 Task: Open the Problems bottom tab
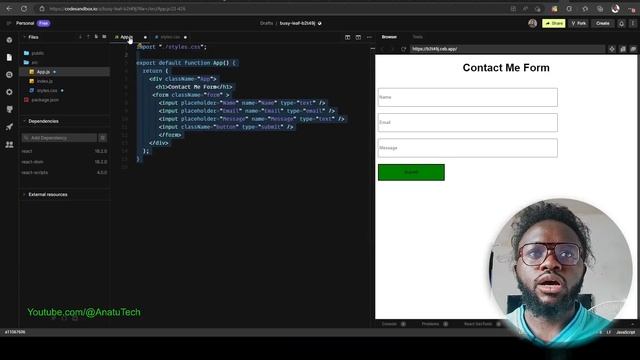point(431,324)
